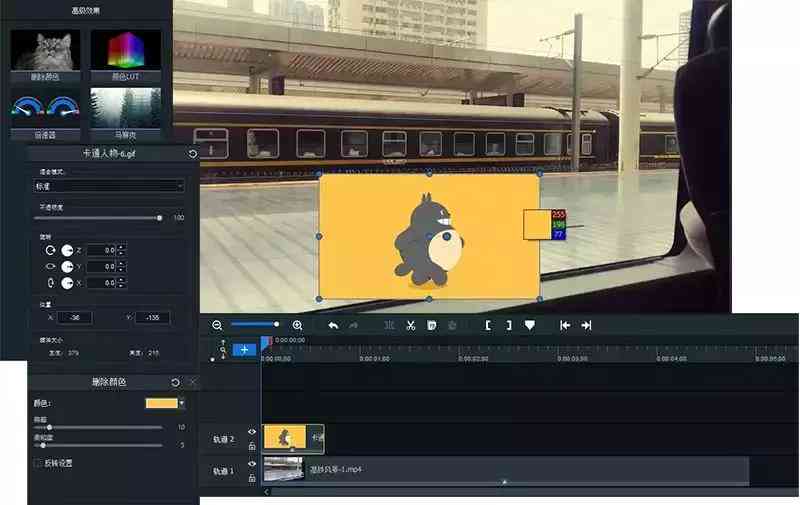Viewport: 800px width, 505px height.
Task: Remove the remove color effect with X
Action: coord(192,382)
